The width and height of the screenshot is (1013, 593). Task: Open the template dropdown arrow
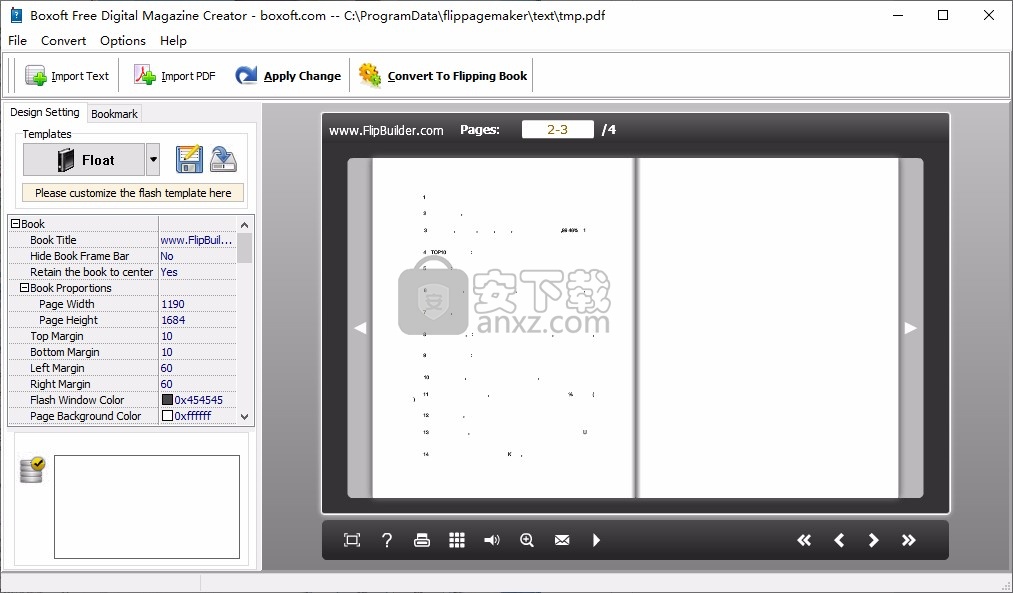click(153, 160)
